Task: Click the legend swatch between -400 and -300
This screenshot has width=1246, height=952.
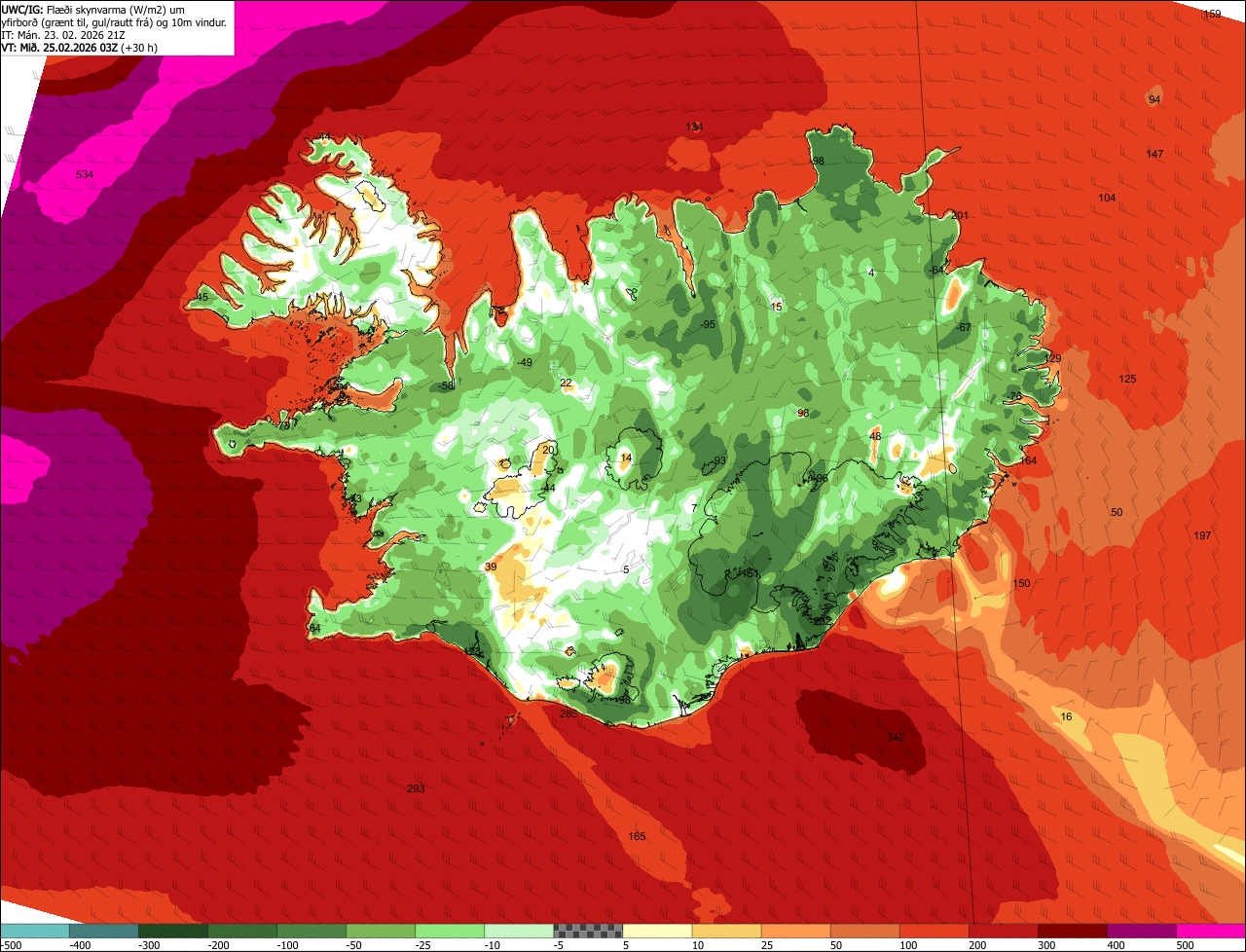Action: pyautogui.click(x=104, y=931)
